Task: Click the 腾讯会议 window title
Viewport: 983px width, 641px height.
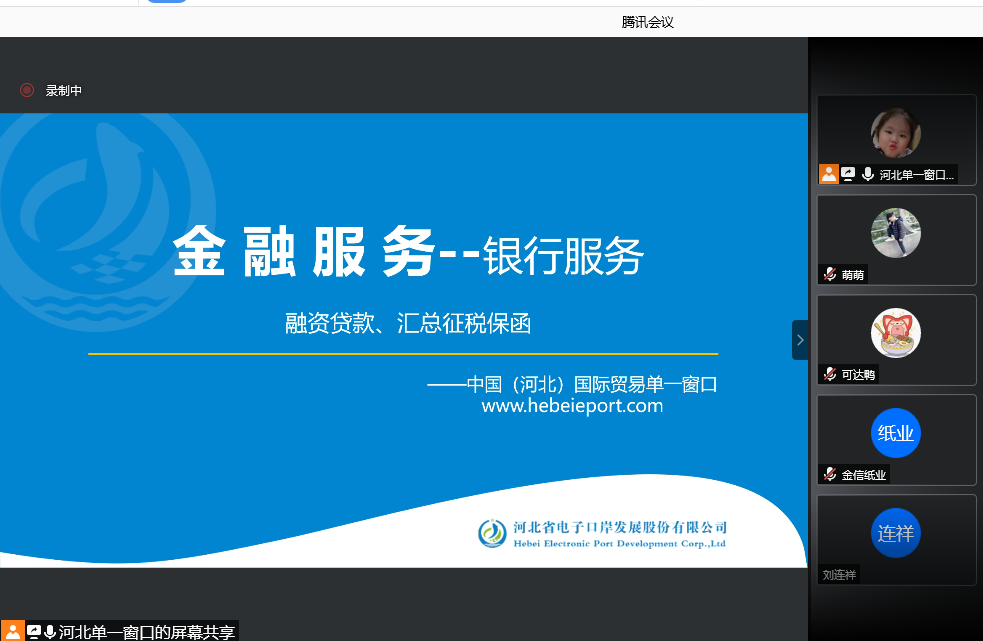Action: click(648, 22)
